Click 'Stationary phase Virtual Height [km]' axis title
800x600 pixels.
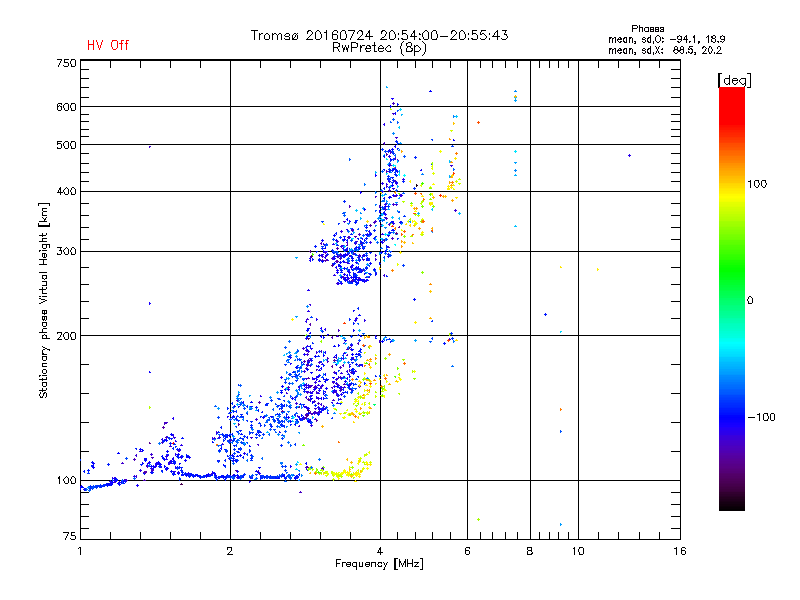point(44,301)
